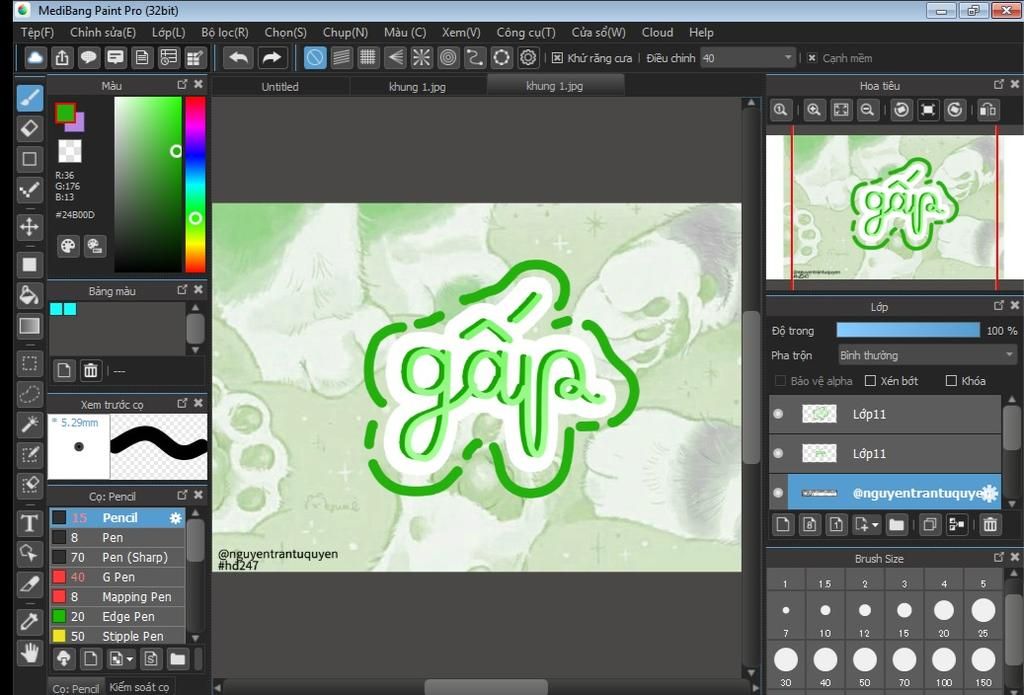Screen dimensions: 1024x695
Task: Undock the Brush Size panel
Action: [999, 557]
